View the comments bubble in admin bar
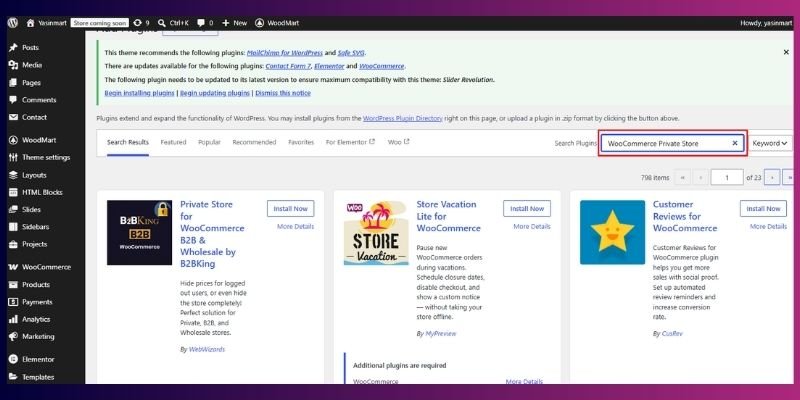 tap(205, 23)
